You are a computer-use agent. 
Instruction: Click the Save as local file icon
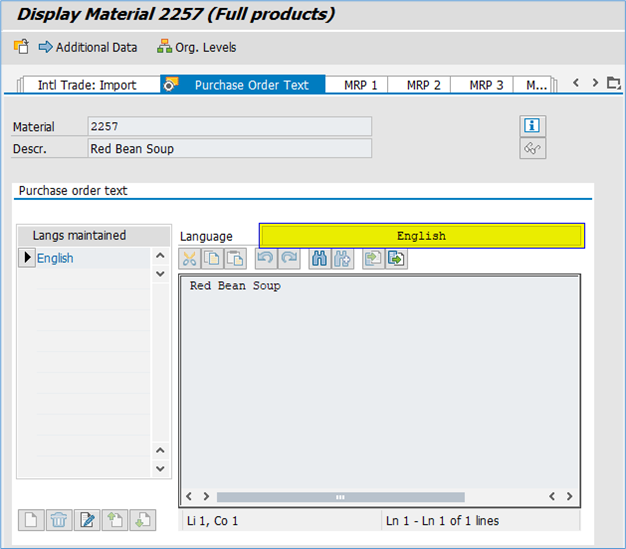[x=396, y=259]
